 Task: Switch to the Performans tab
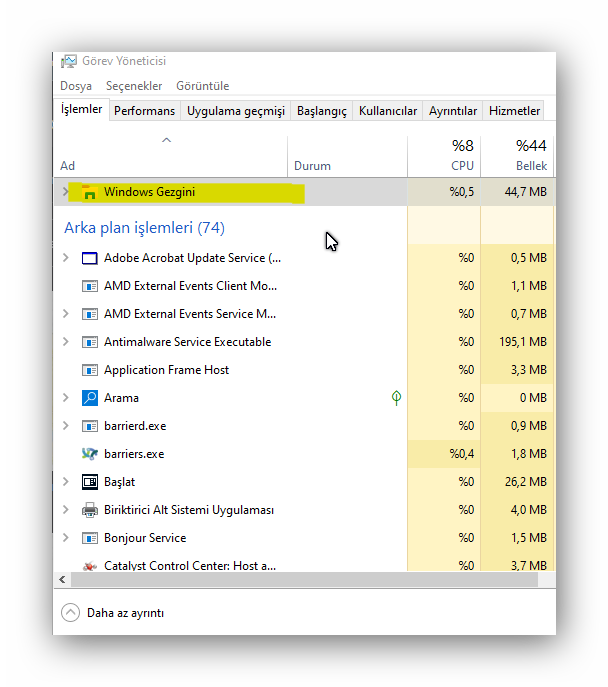click(x=145, y=111)
